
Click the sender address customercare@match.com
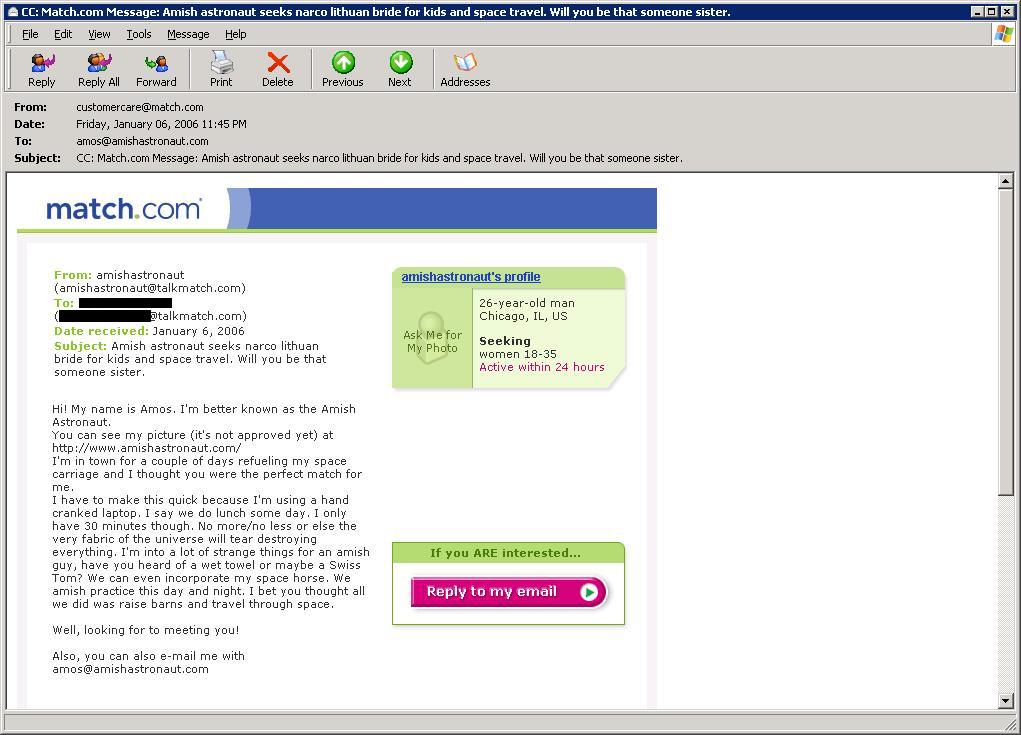click(140, 107)
